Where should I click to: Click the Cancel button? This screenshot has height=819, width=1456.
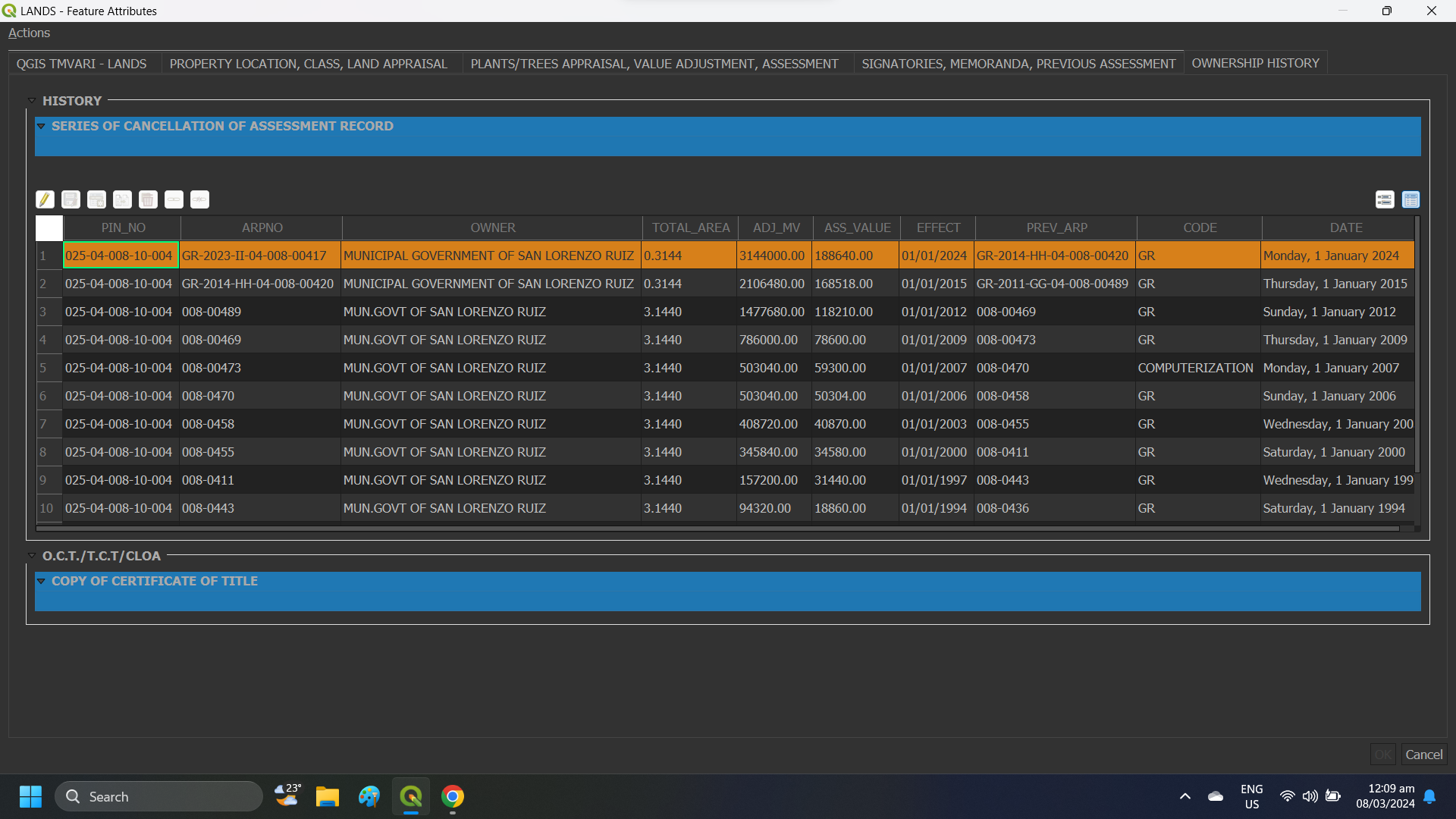[1423, 755]
